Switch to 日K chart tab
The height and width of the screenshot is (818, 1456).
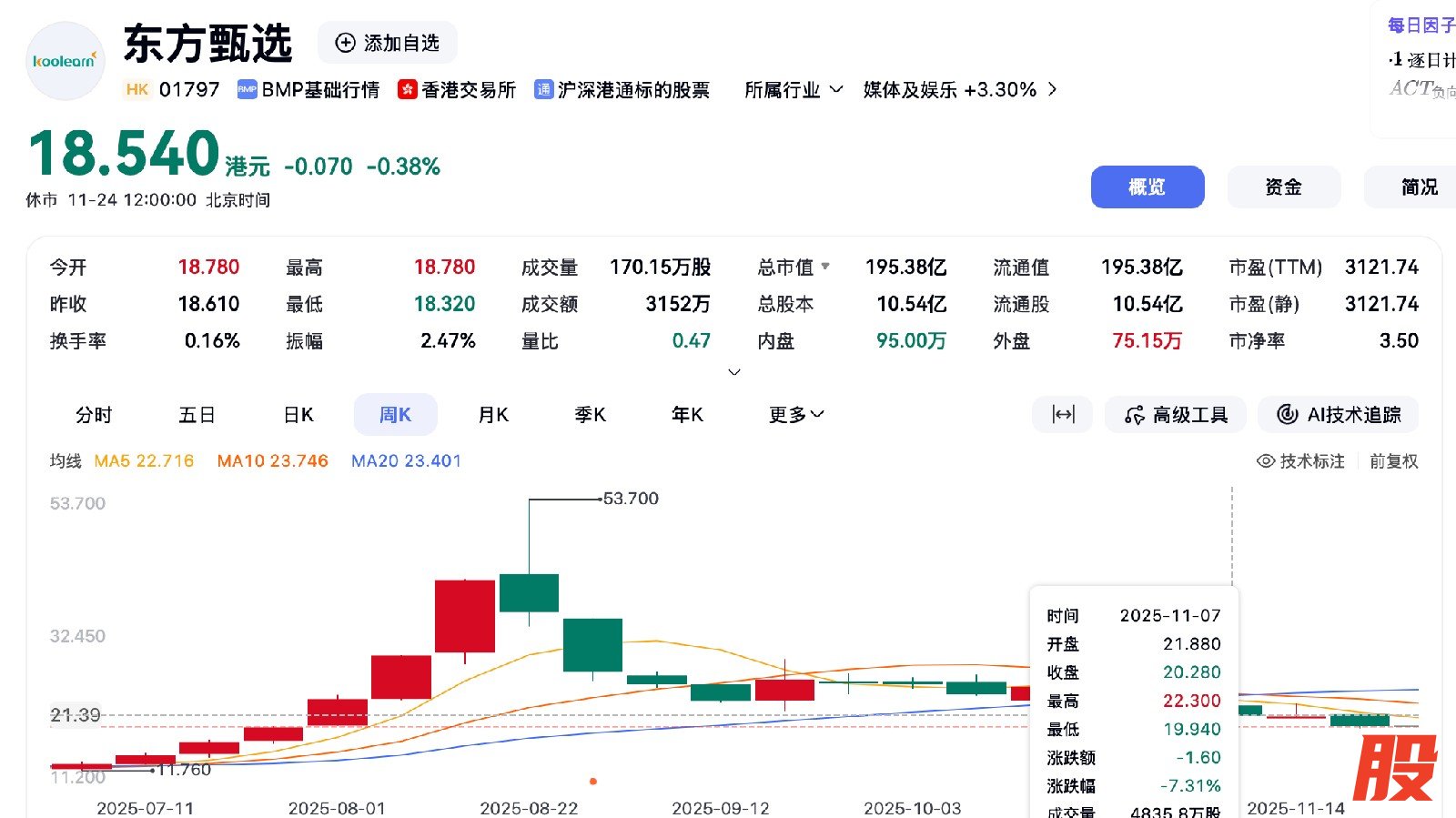(x=298, y=415)
